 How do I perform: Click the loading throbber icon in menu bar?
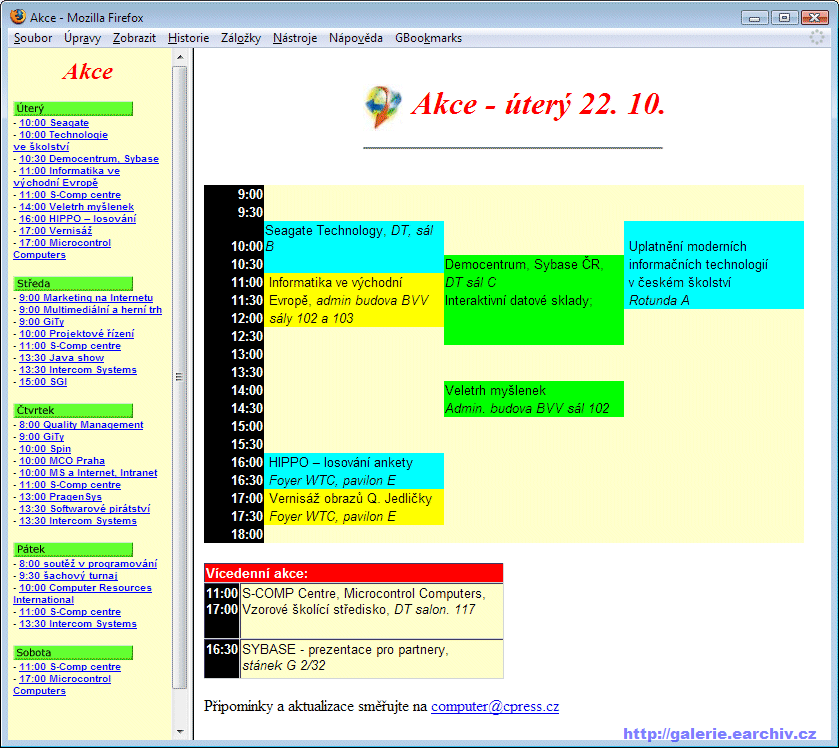817,37
